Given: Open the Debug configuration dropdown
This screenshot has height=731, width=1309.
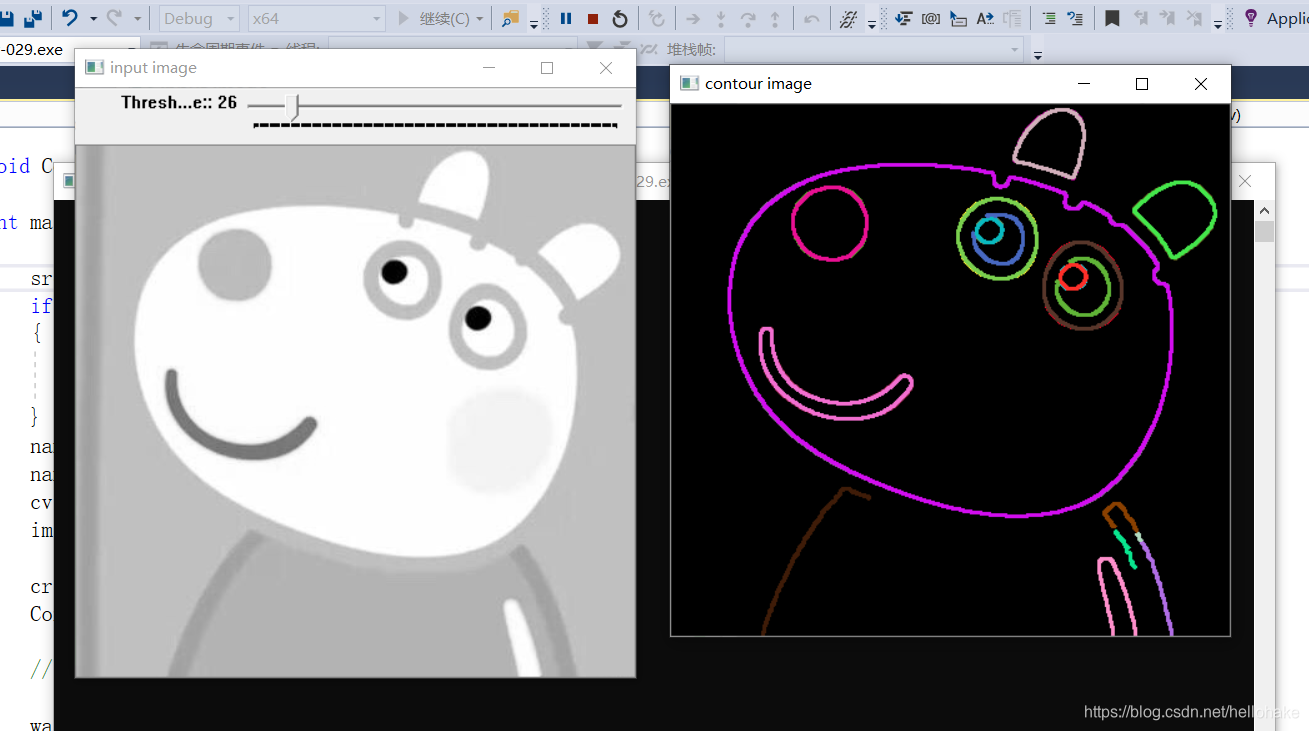Looking at the screenshot, I should point(199,18).
